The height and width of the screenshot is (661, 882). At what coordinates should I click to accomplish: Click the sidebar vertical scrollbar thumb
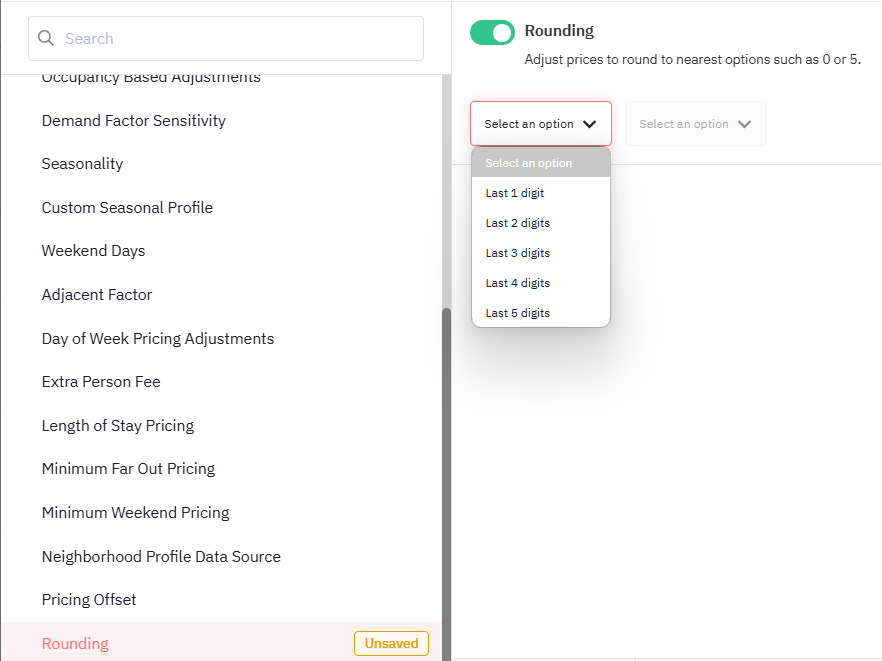(447, 484)
